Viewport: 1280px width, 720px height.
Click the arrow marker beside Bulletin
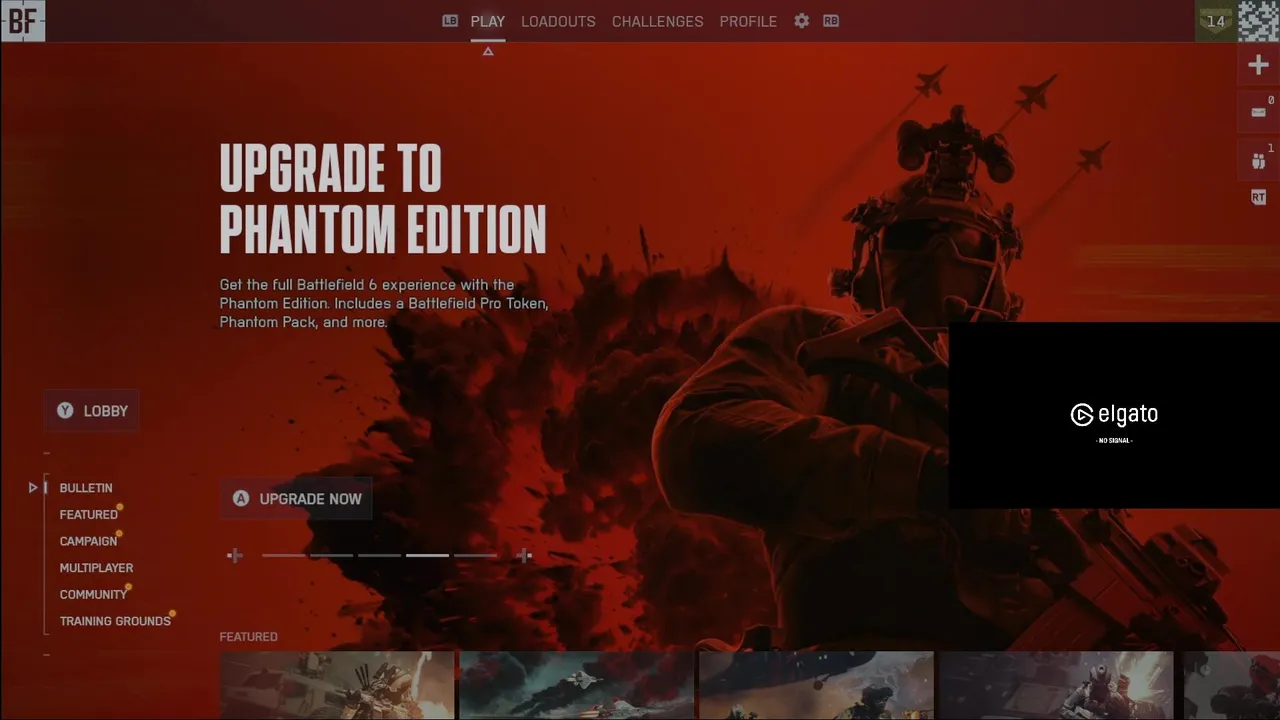(x=33, y=488)
